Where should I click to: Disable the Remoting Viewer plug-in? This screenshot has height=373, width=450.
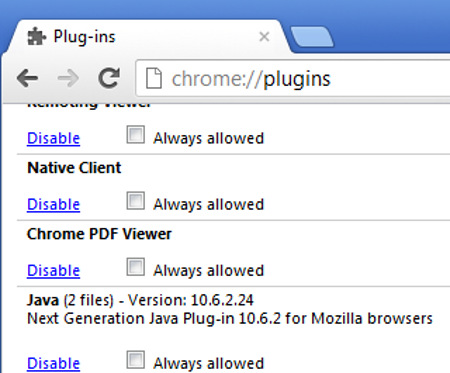53,138
